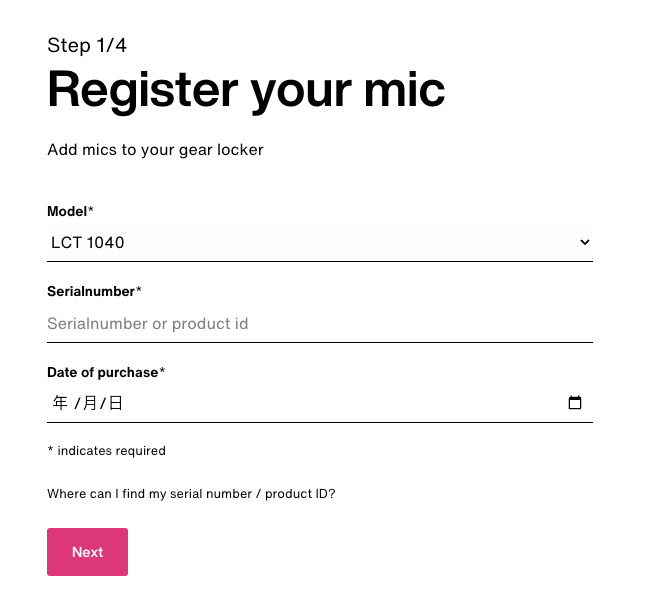The height and width of the screenshot is (613, 672).
Task: Click the asterisk beside Date of purchase
Action: pyautogui.click(x=162, y=370)
